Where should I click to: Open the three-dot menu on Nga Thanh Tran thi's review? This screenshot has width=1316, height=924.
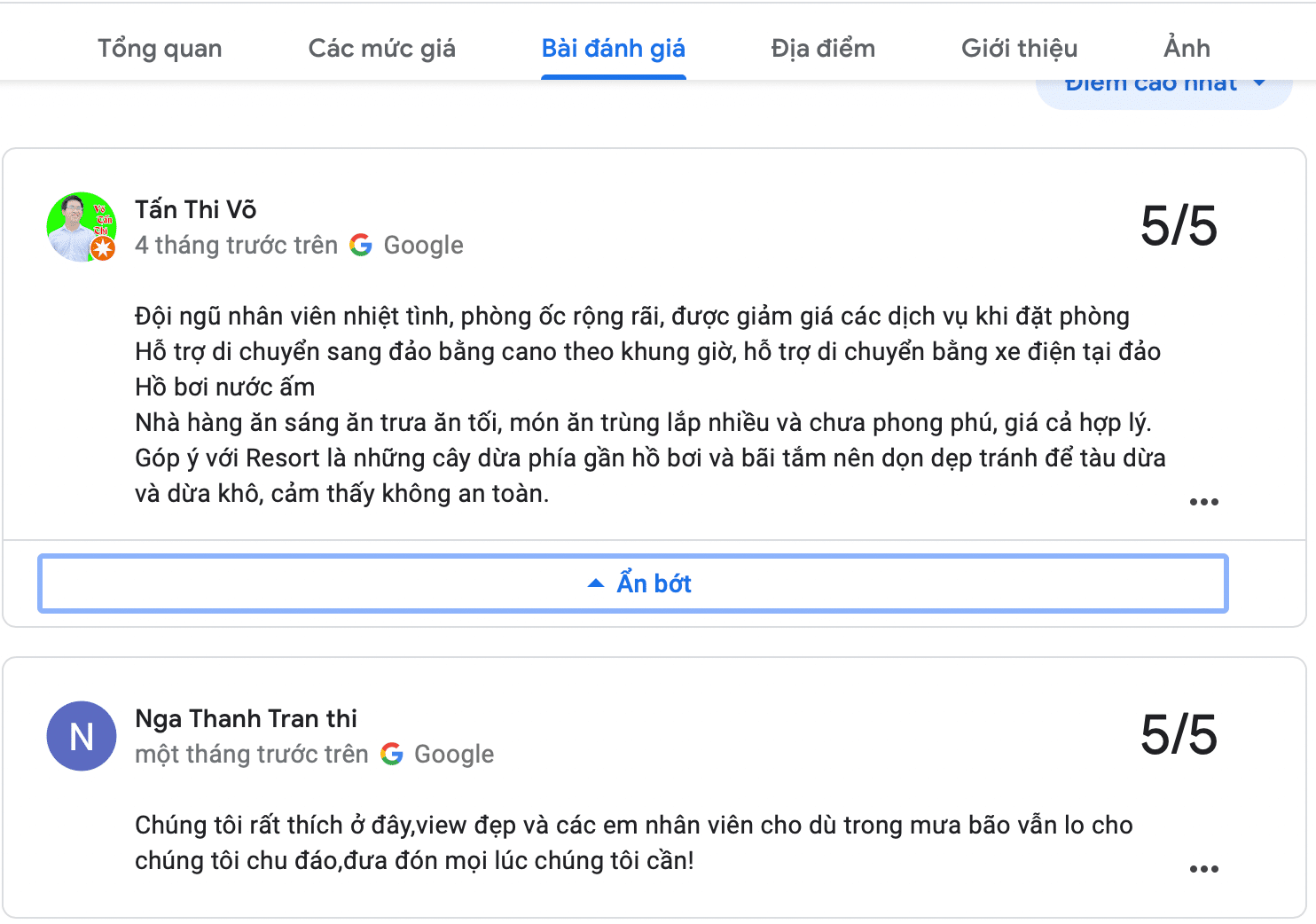(1203, 867)
